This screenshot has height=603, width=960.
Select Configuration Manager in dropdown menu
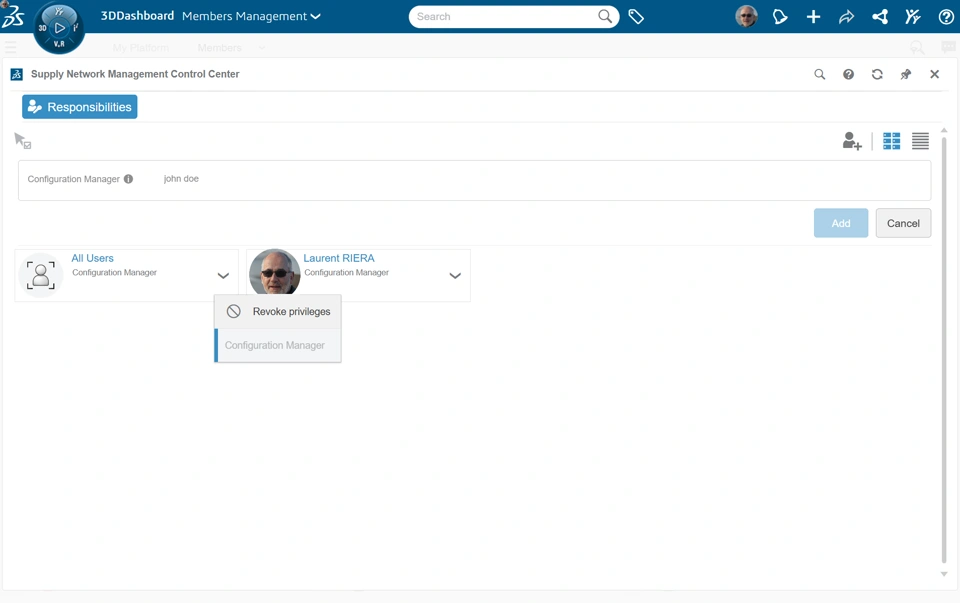278,345
